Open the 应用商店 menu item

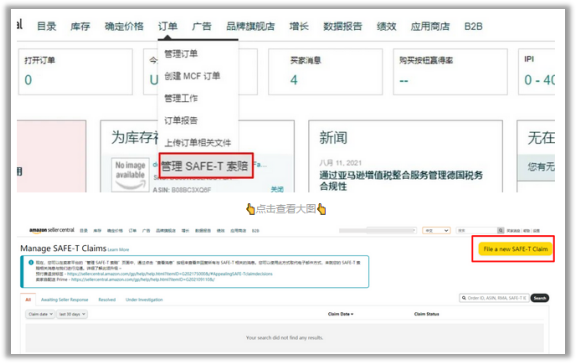click(x=430, y=26)
